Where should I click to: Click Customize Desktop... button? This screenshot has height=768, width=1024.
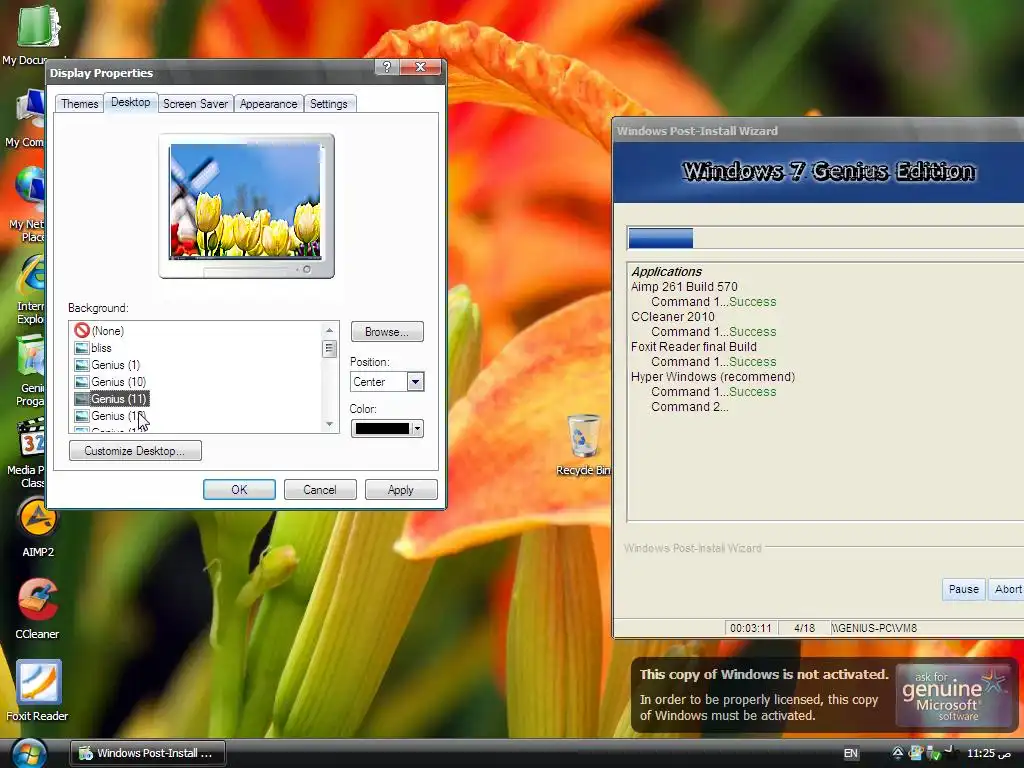135,451
